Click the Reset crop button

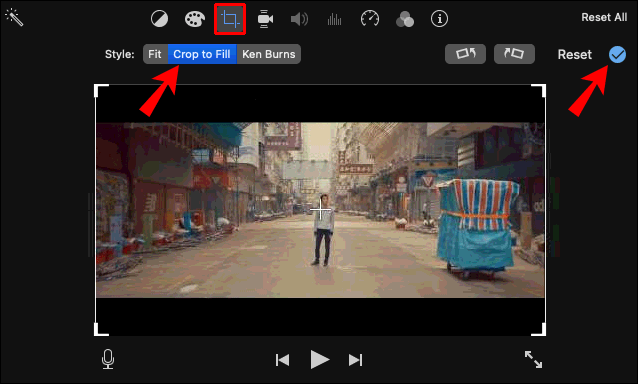pos(575,55)
